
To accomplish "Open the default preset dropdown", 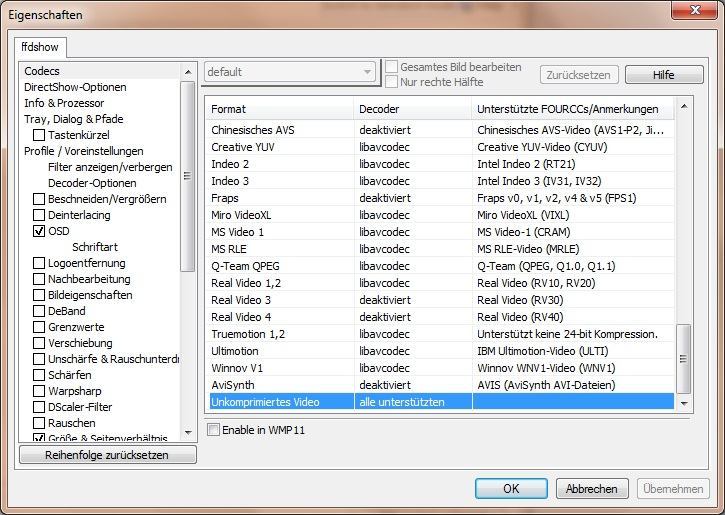I will coord(290,72).
